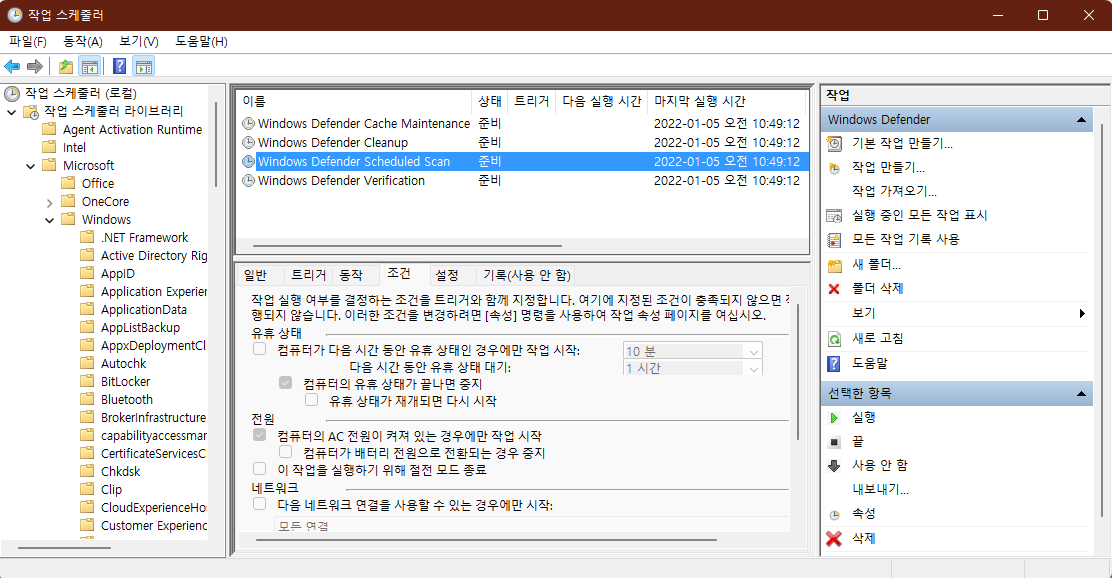Image resolution: width=1112 pixels, height=578 pixels.
Task: Toggle the action pane visibility icon
Action: click(145, 67)
